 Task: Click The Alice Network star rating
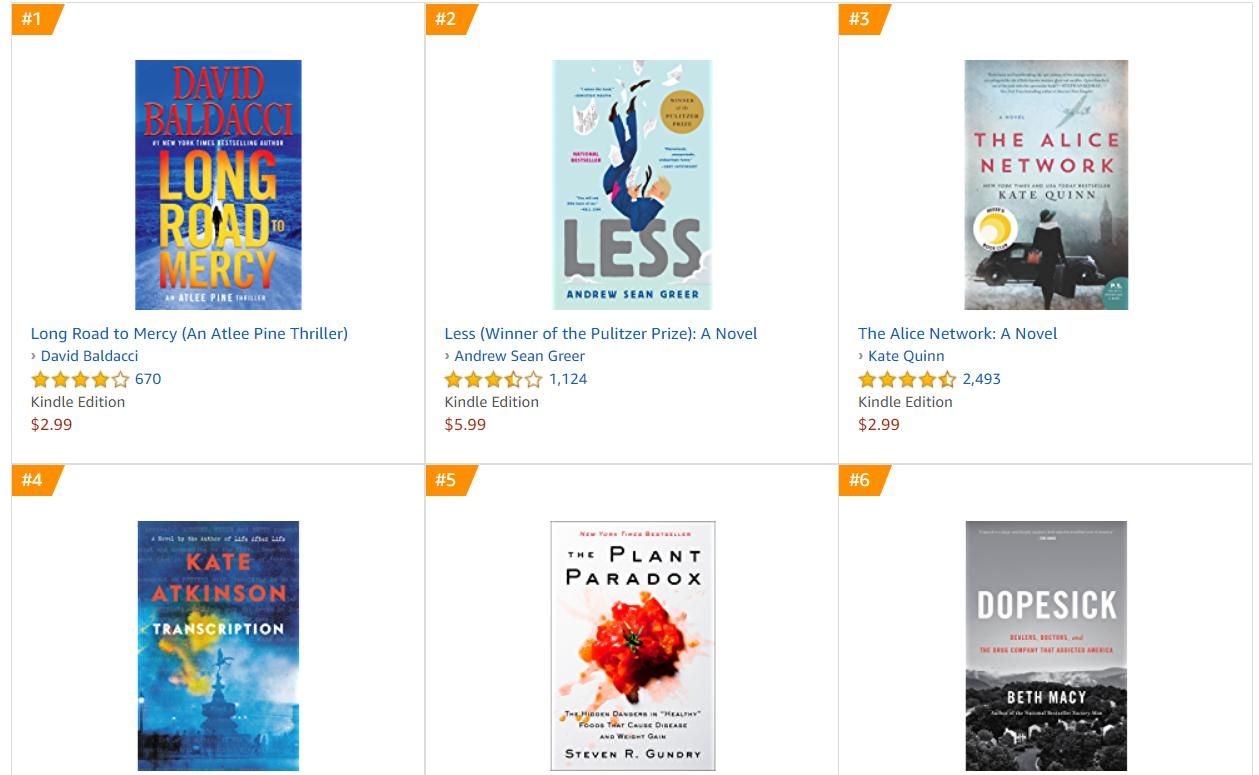tap(907, 380)
